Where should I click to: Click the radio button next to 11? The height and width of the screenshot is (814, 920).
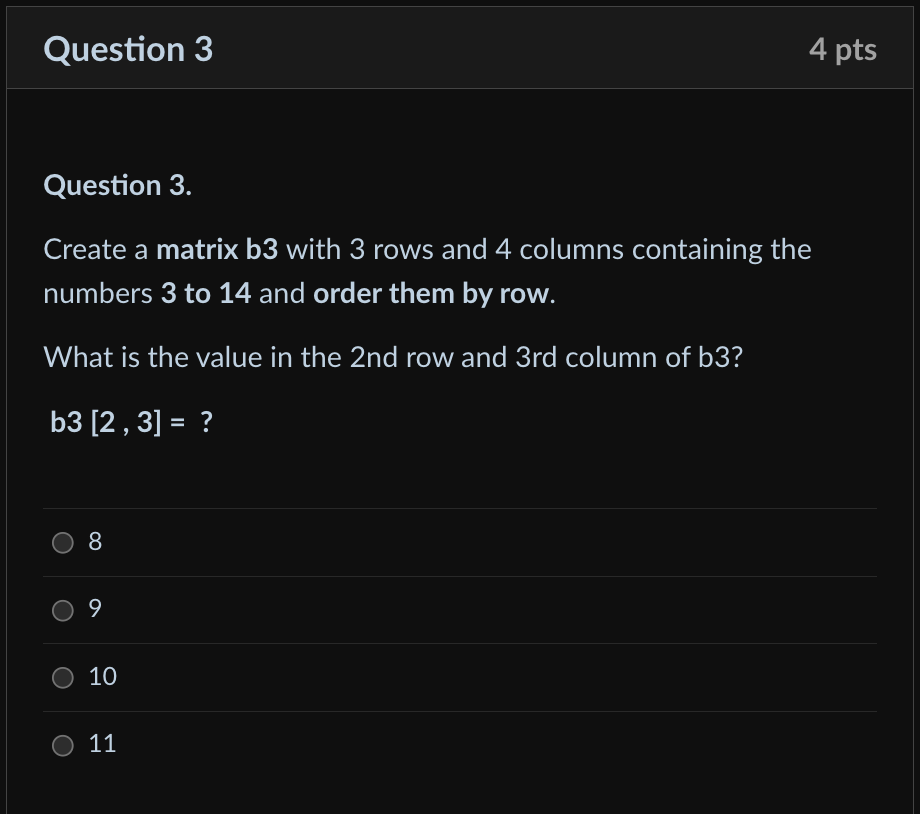coord(62,744)
